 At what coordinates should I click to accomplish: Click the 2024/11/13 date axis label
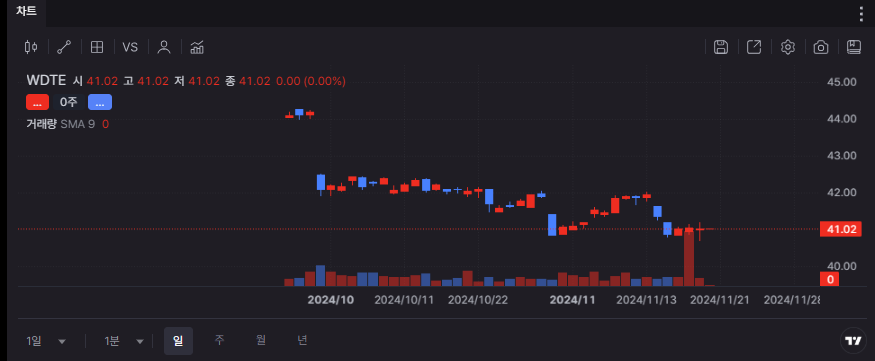click(x=646, y=300)
